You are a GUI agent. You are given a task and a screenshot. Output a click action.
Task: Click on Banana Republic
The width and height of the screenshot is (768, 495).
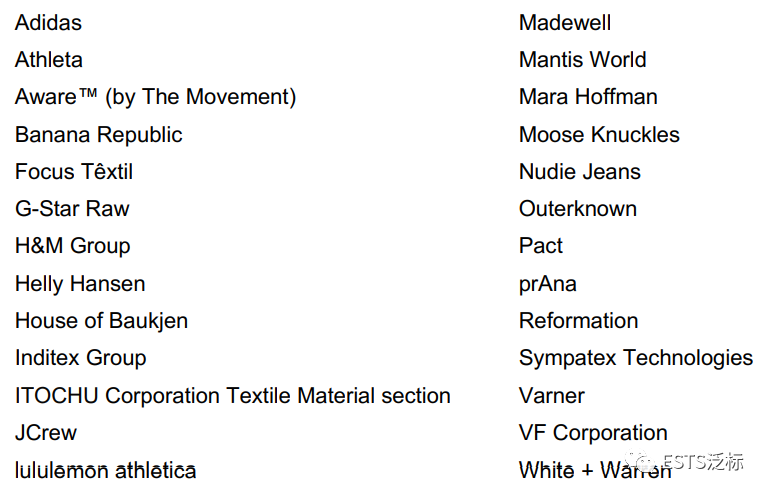point(99,135)
